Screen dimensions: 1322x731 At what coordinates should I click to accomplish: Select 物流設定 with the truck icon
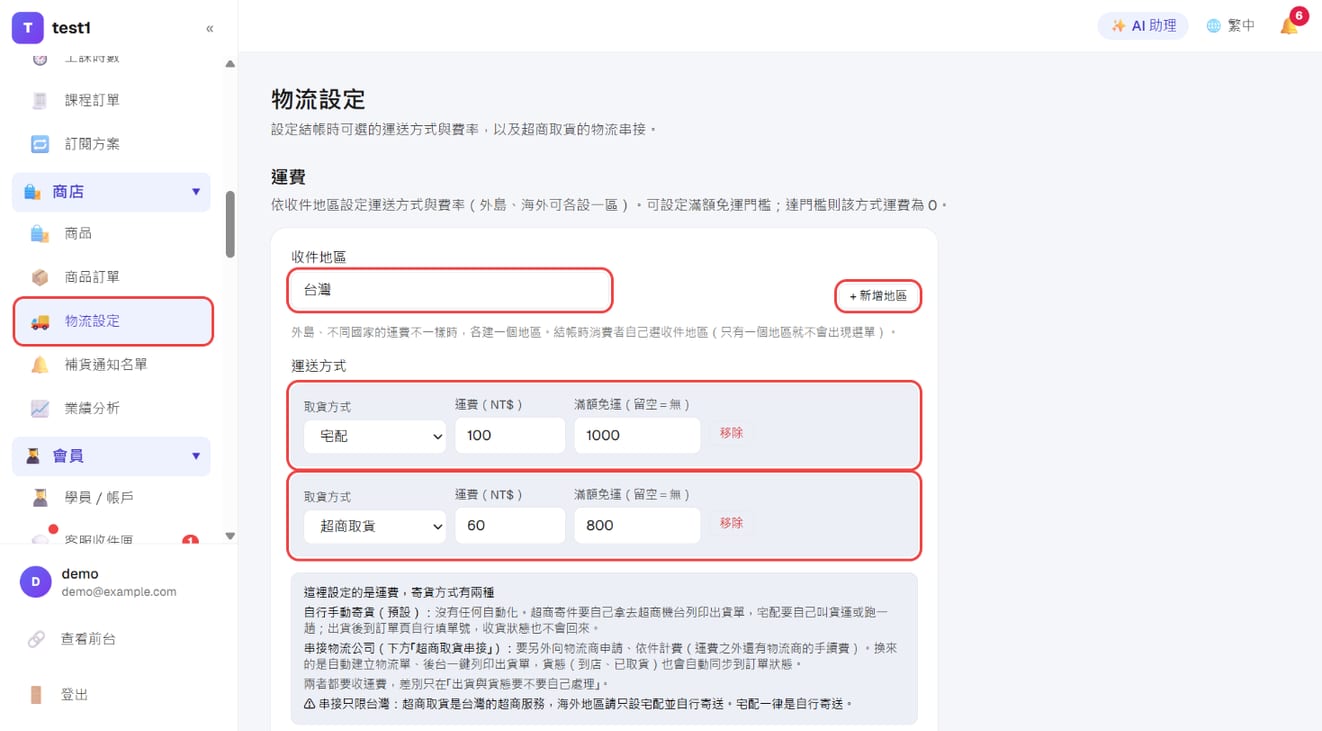[113, 321]
